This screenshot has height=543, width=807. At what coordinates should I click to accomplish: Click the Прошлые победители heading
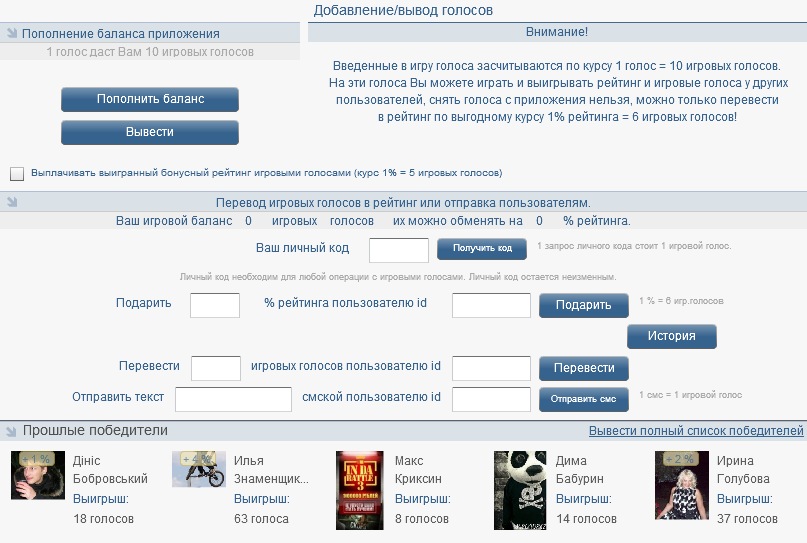[95, 430]
